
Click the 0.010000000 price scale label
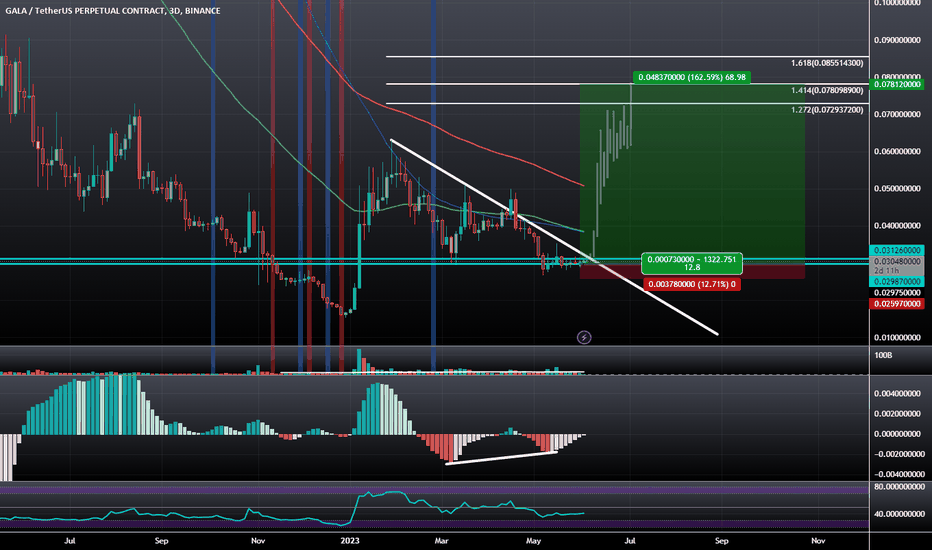[897, 338]
